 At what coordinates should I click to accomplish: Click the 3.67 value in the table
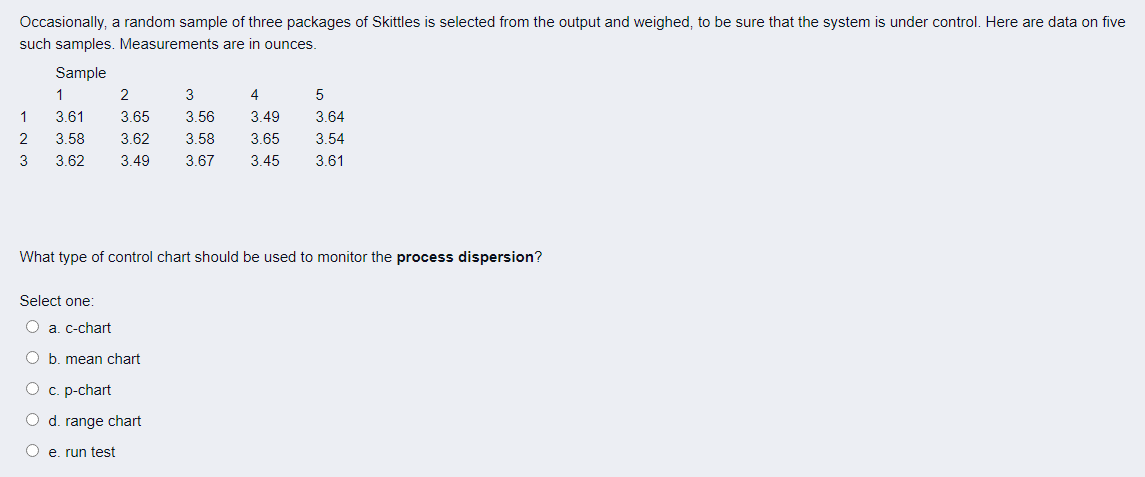(x=200, y=160)
